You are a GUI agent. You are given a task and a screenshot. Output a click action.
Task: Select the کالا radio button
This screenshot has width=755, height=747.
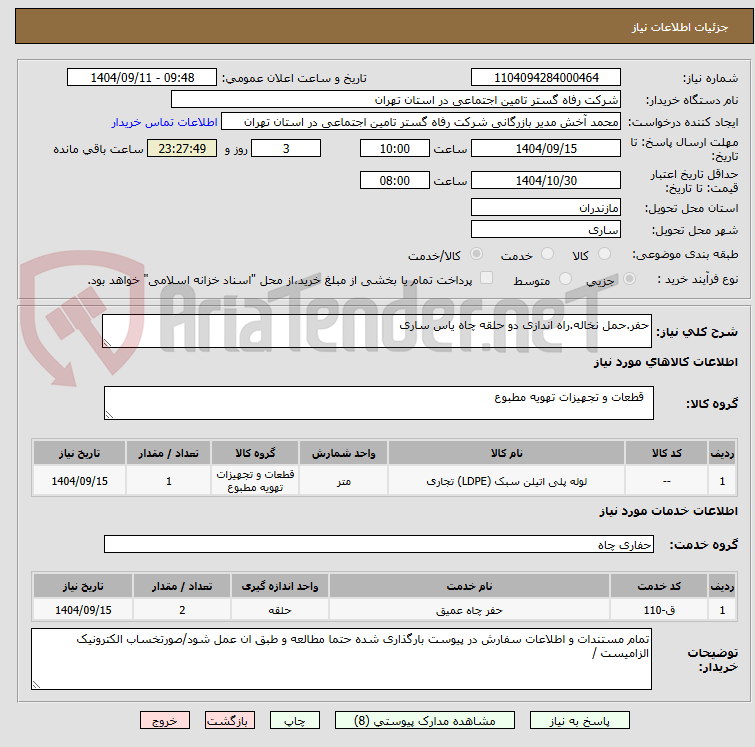pos(604,254)
